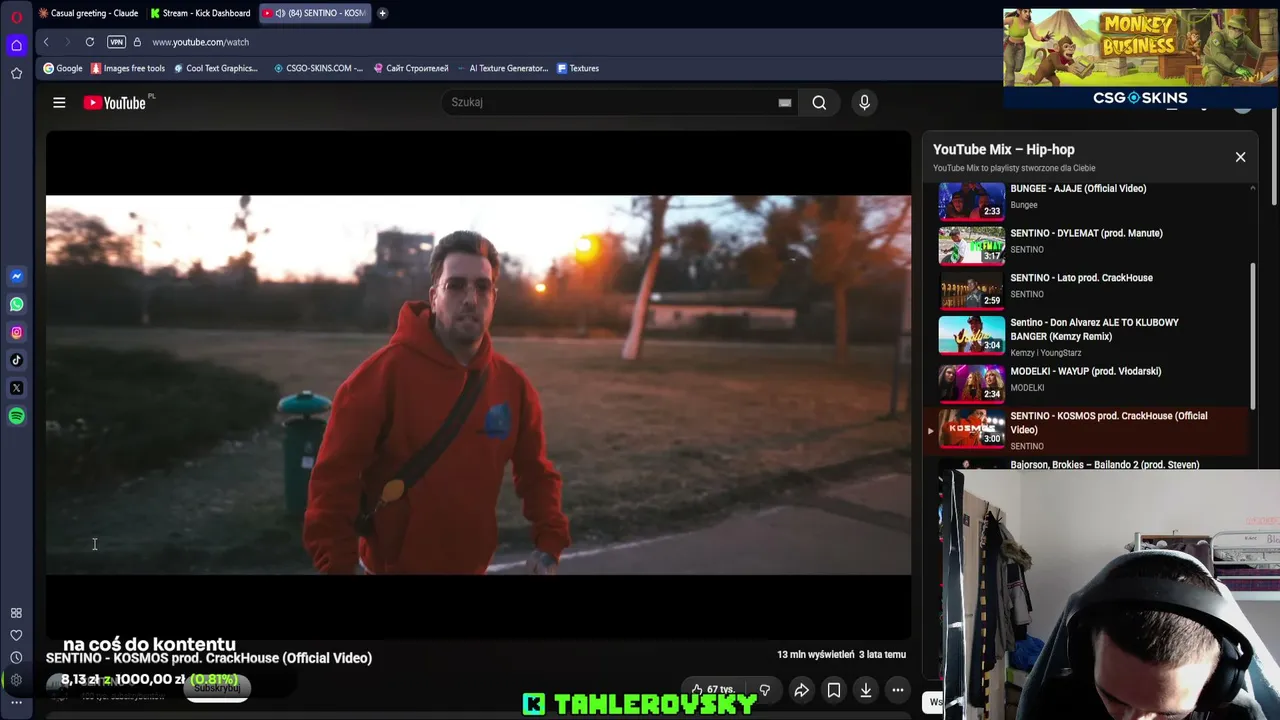Click the YouTube search magnifier button
1280x720 pixels.
(819, 102)
